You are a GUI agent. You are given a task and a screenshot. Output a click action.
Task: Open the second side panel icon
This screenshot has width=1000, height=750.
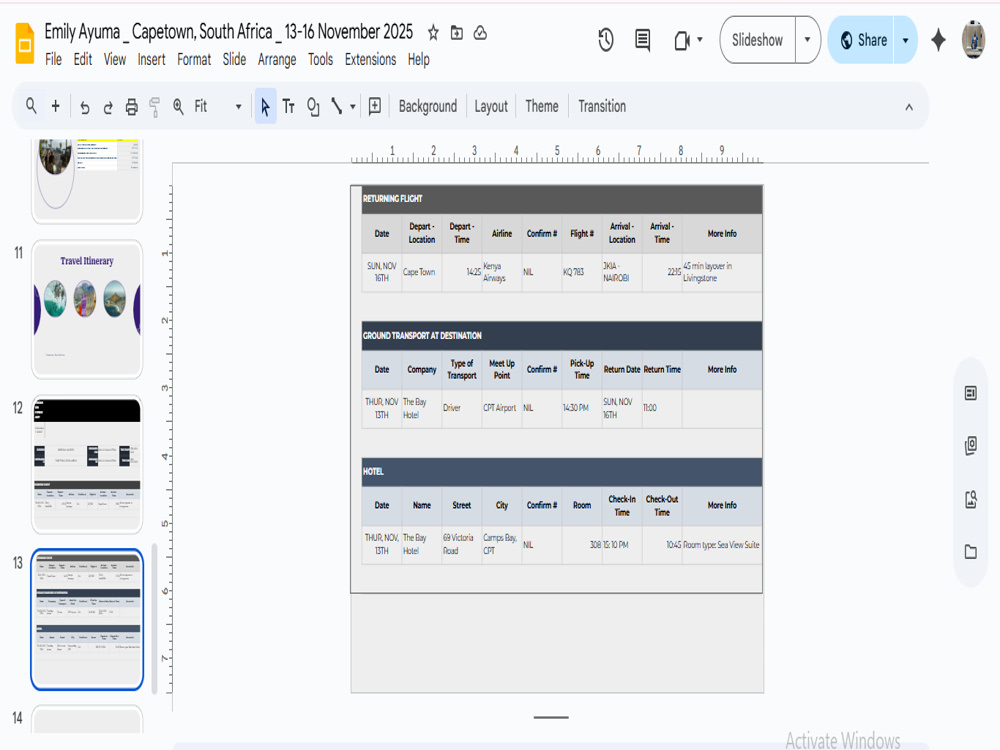971,445
